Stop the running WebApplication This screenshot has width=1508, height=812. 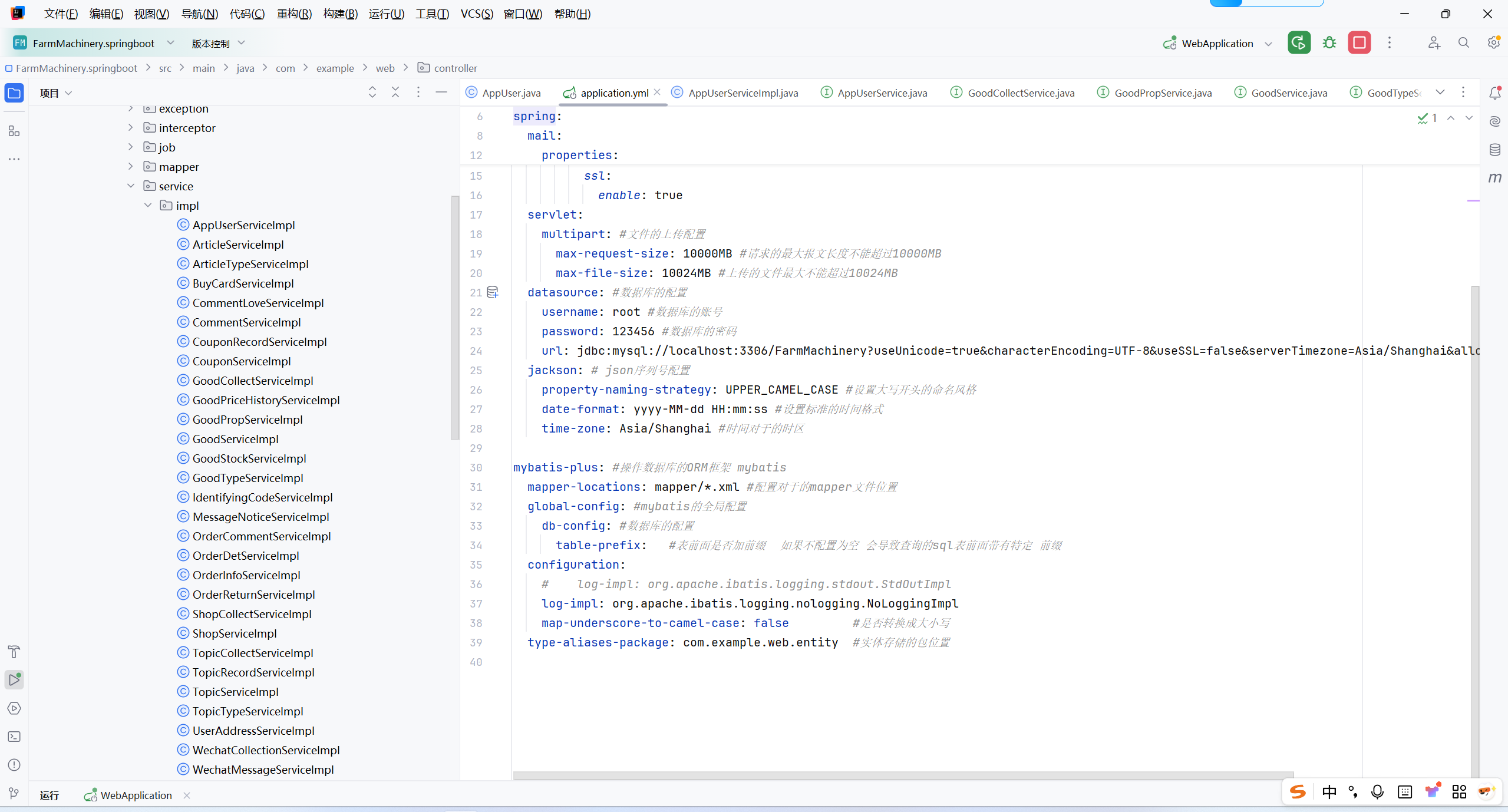[1359, 43]
